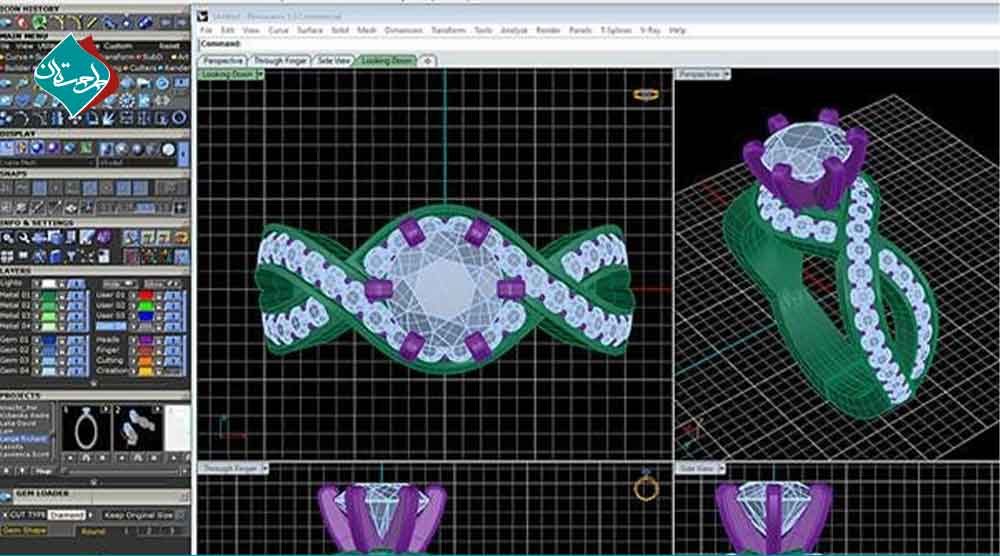Toggle the small lock beside Gem 02 swatch
Screen dimensions: 1000x556
pos(62,351)
